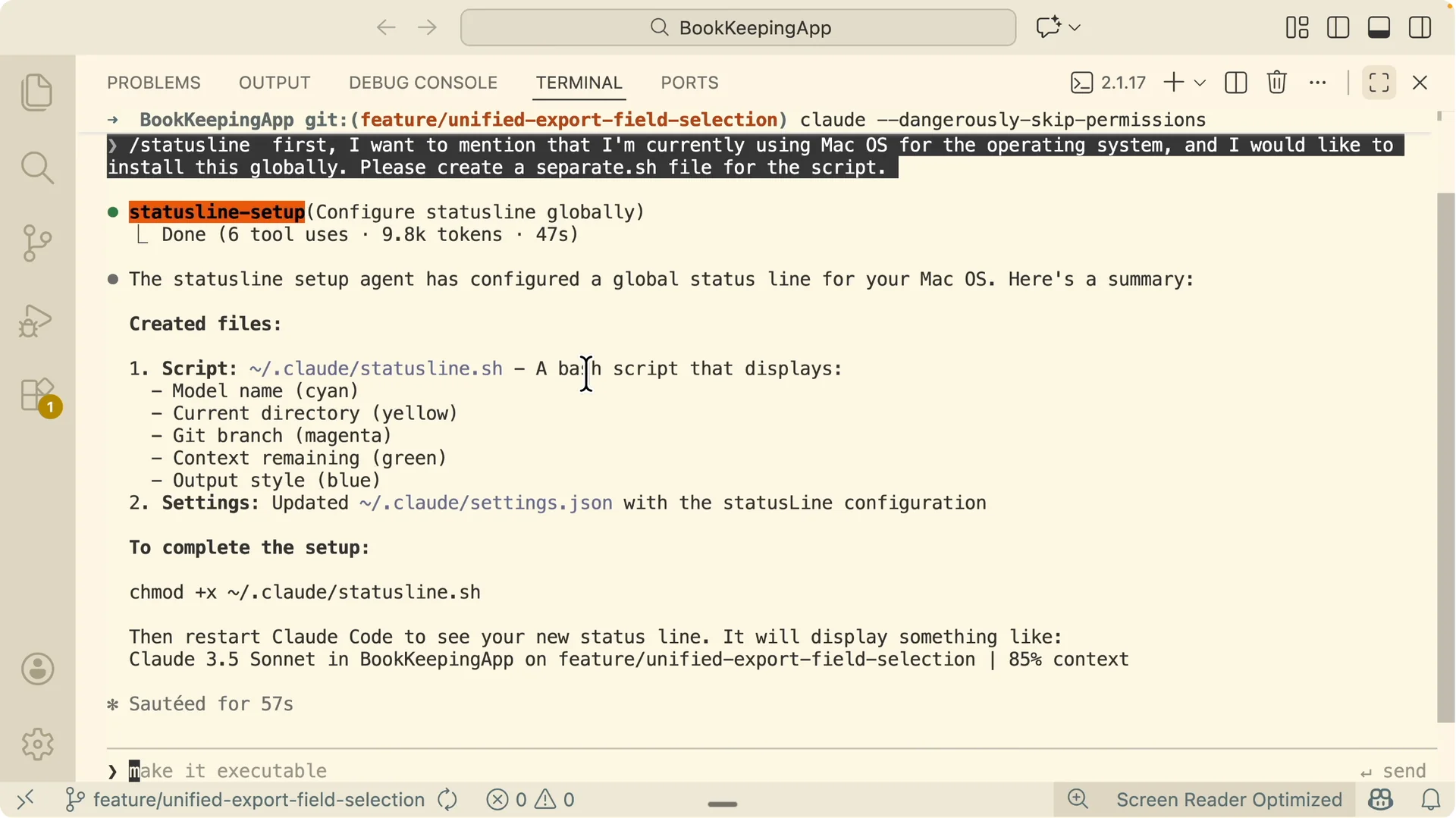This screenshot has height=818, width=1456.
Task: Open the errors count in status bar
Action: tap(507, 800)
